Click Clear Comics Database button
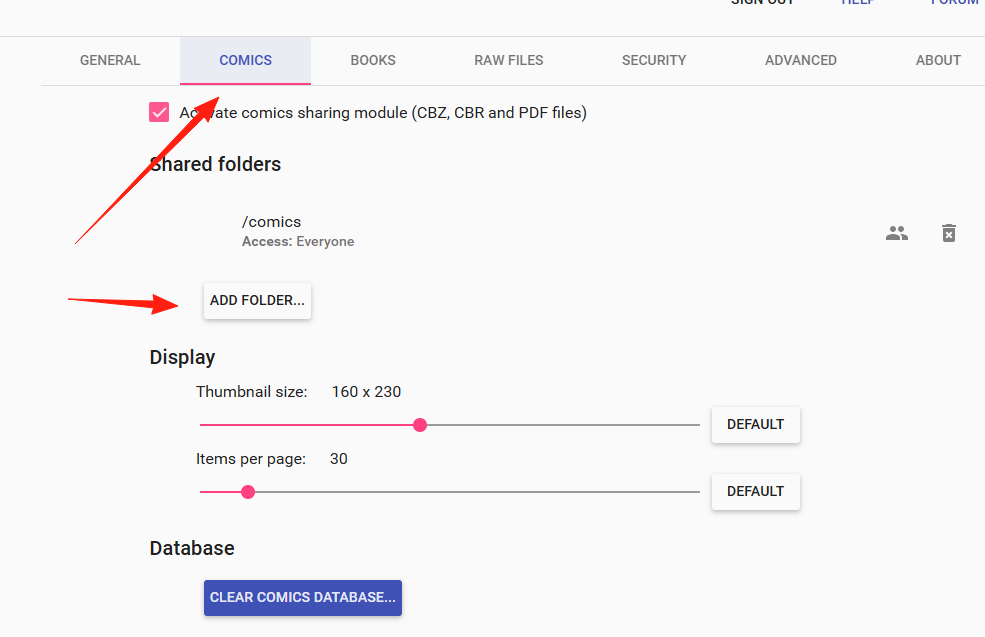This screenshot has height=637, width=985. pyautogui.click(x=303, y=597)
